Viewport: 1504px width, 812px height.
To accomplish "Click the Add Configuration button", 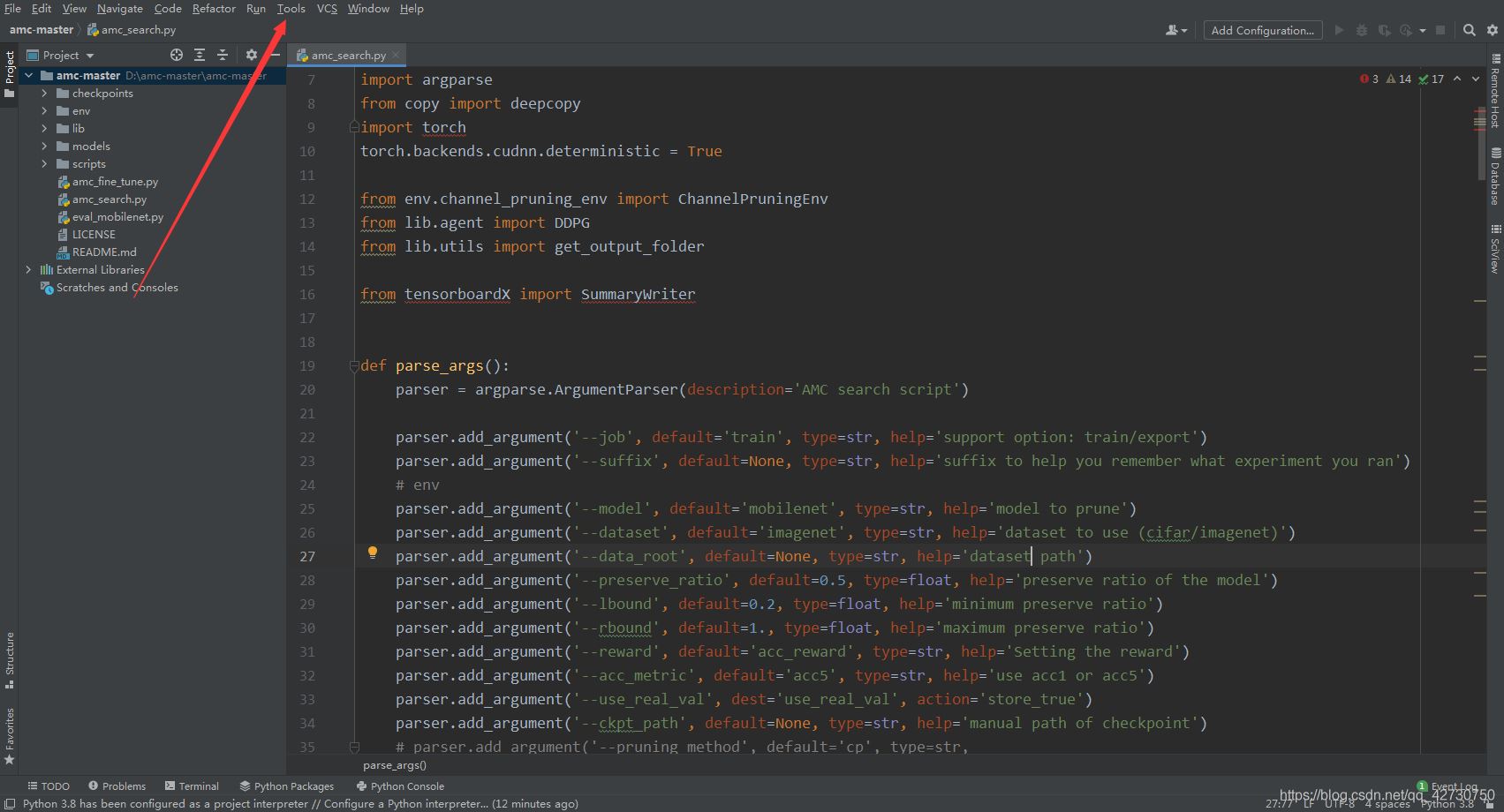I will (1262, 30).
